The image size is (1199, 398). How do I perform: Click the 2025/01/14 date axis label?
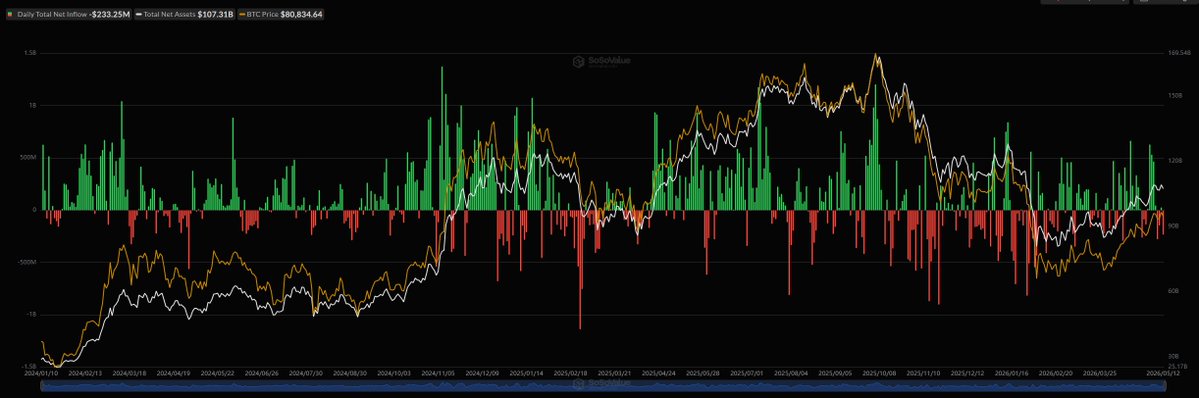click(525, 374)
